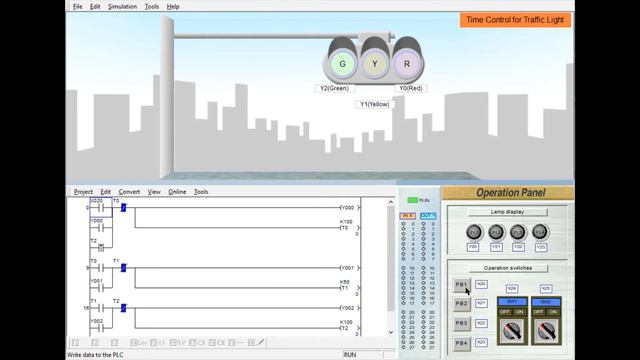
Task: Push the PB1 button
Action: click(461, 284)
